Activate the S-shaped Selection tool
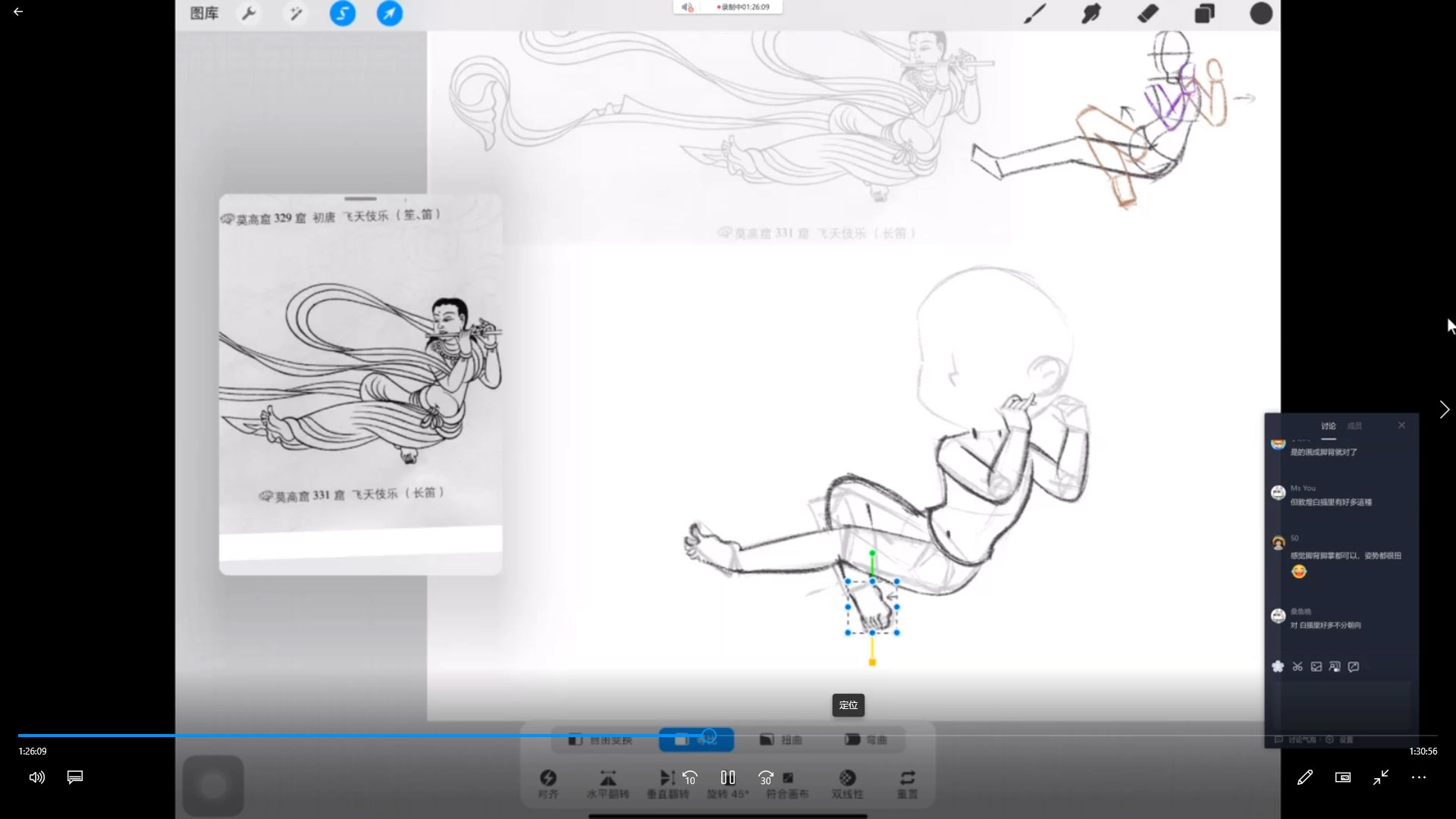 [x=342, y=13]
